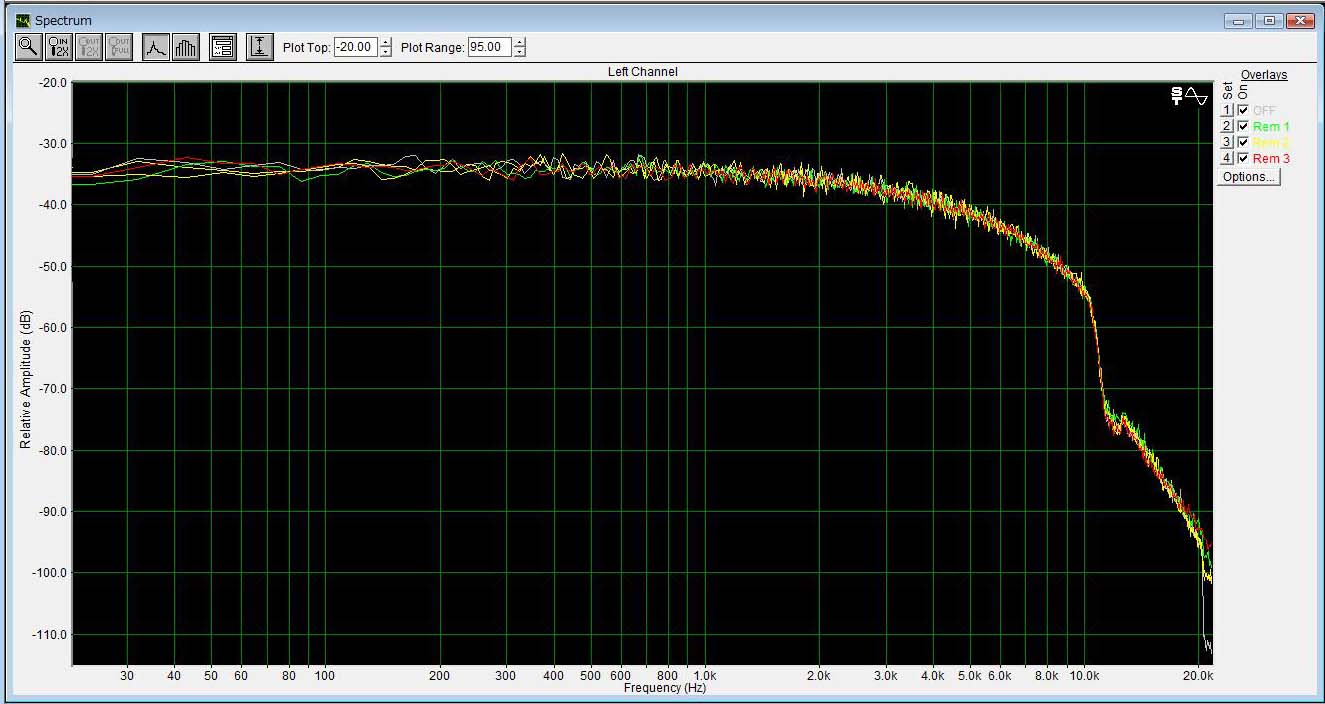Set overlay slot 3
This screenshot has height=704, width=1325.
tap(1226, 143)
